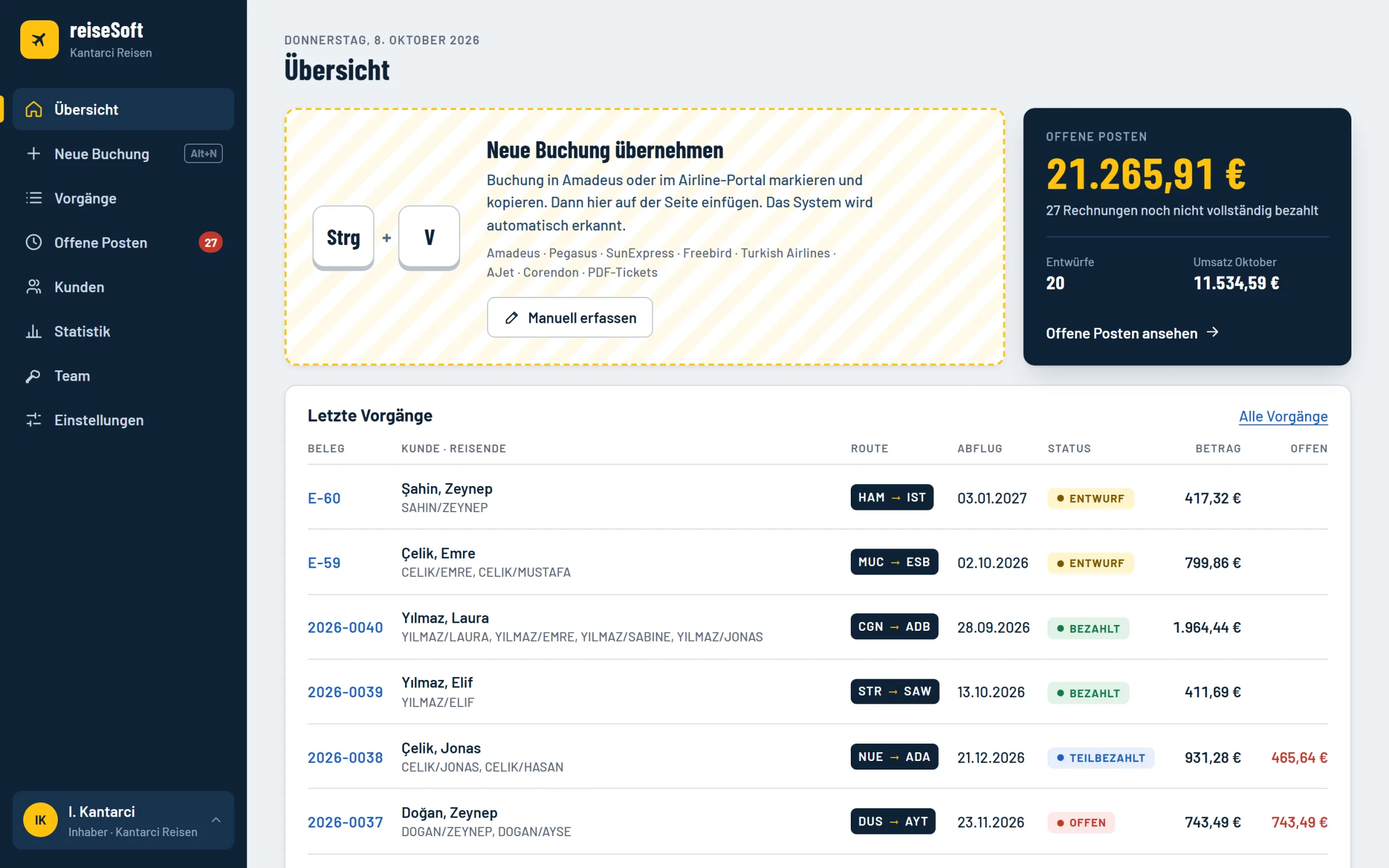This screenshot has height=868, width=1389.
Task: Follow Offene Posten ansehen arrow link
Action: point(1132,333)
